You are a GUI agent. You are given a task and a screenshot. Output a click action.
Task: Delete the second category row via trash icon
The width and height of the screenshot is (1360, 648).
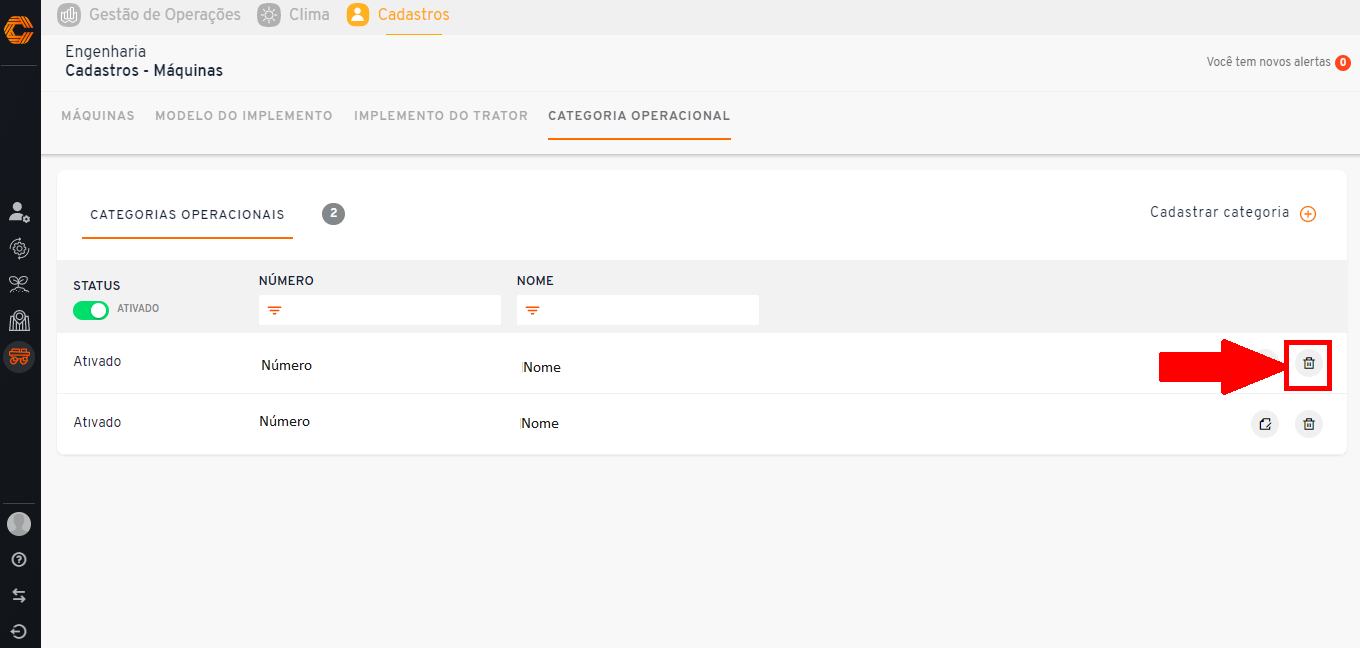point(1309,424)
